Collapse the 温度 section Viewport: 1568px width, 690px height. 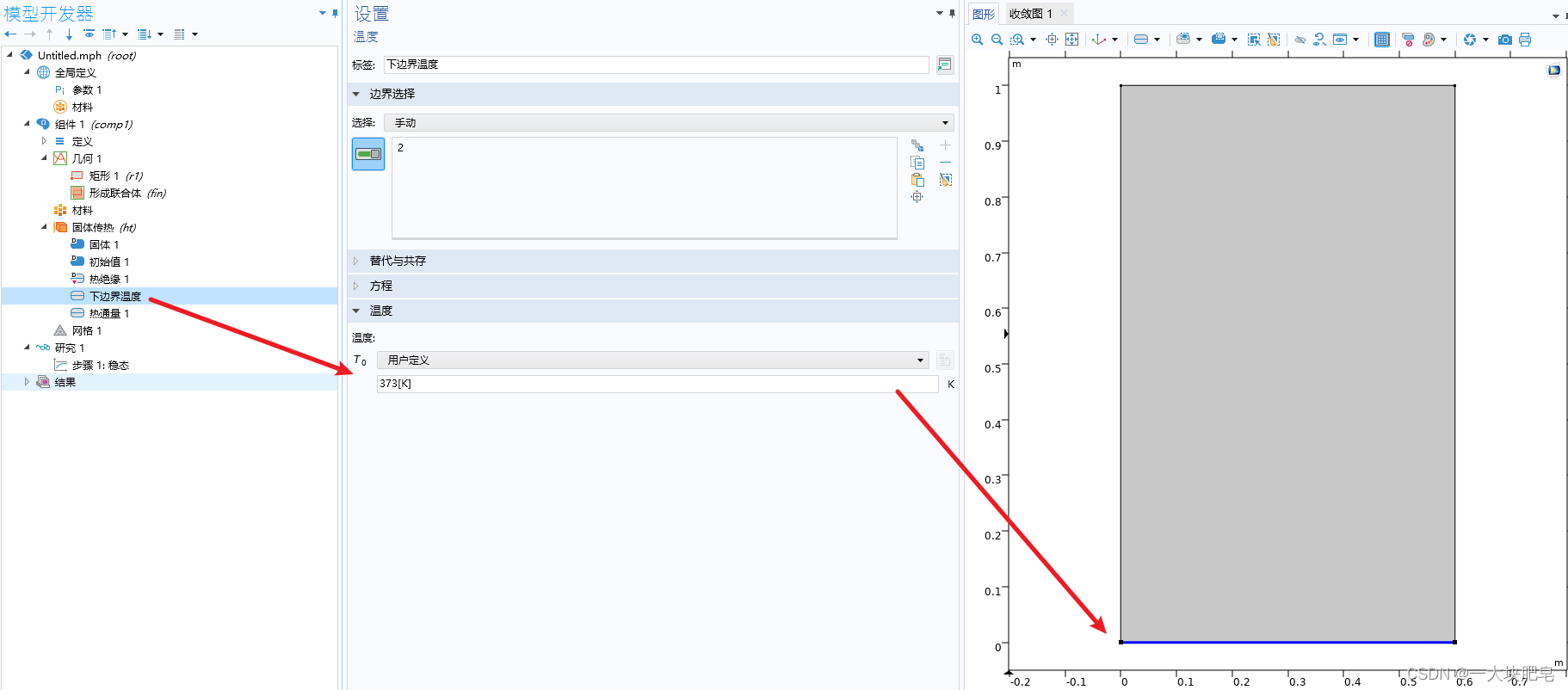[x=356, y=311]
